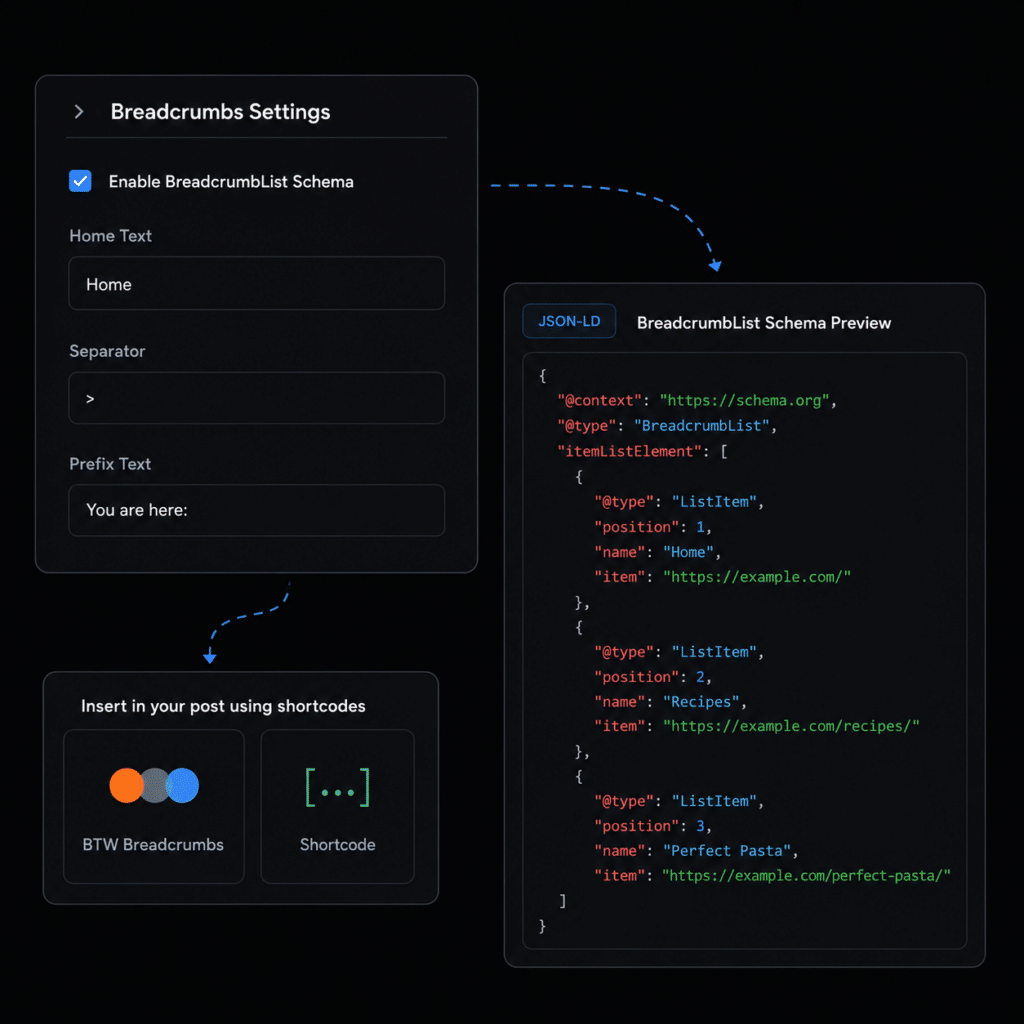Click the "name": "Perfect Pasta" line

696,851
